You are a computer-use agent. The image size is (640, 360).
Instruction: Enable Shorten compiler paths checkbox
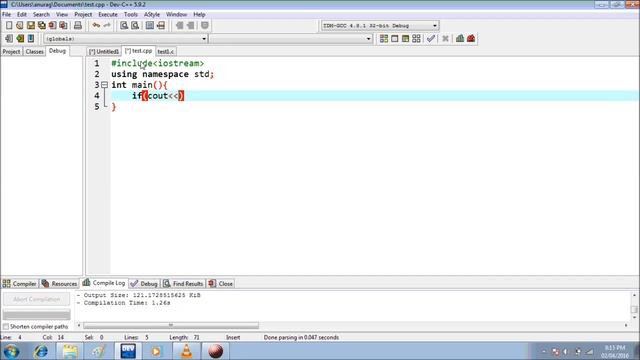pos(6,327)
